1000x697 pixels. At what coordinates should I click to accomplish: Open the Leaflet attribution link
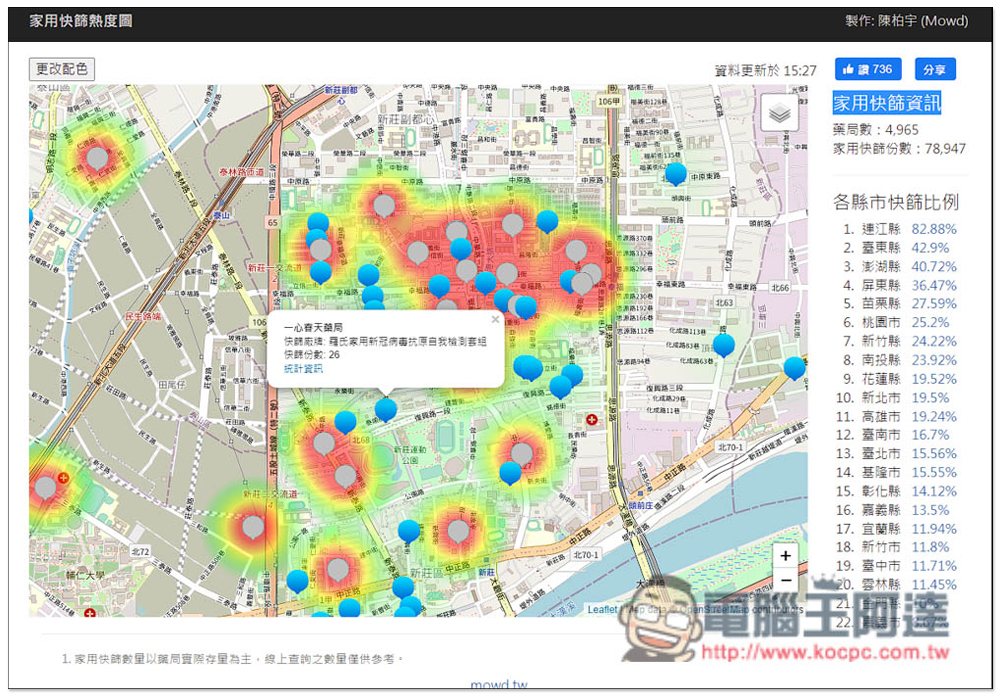pos(602,609)
